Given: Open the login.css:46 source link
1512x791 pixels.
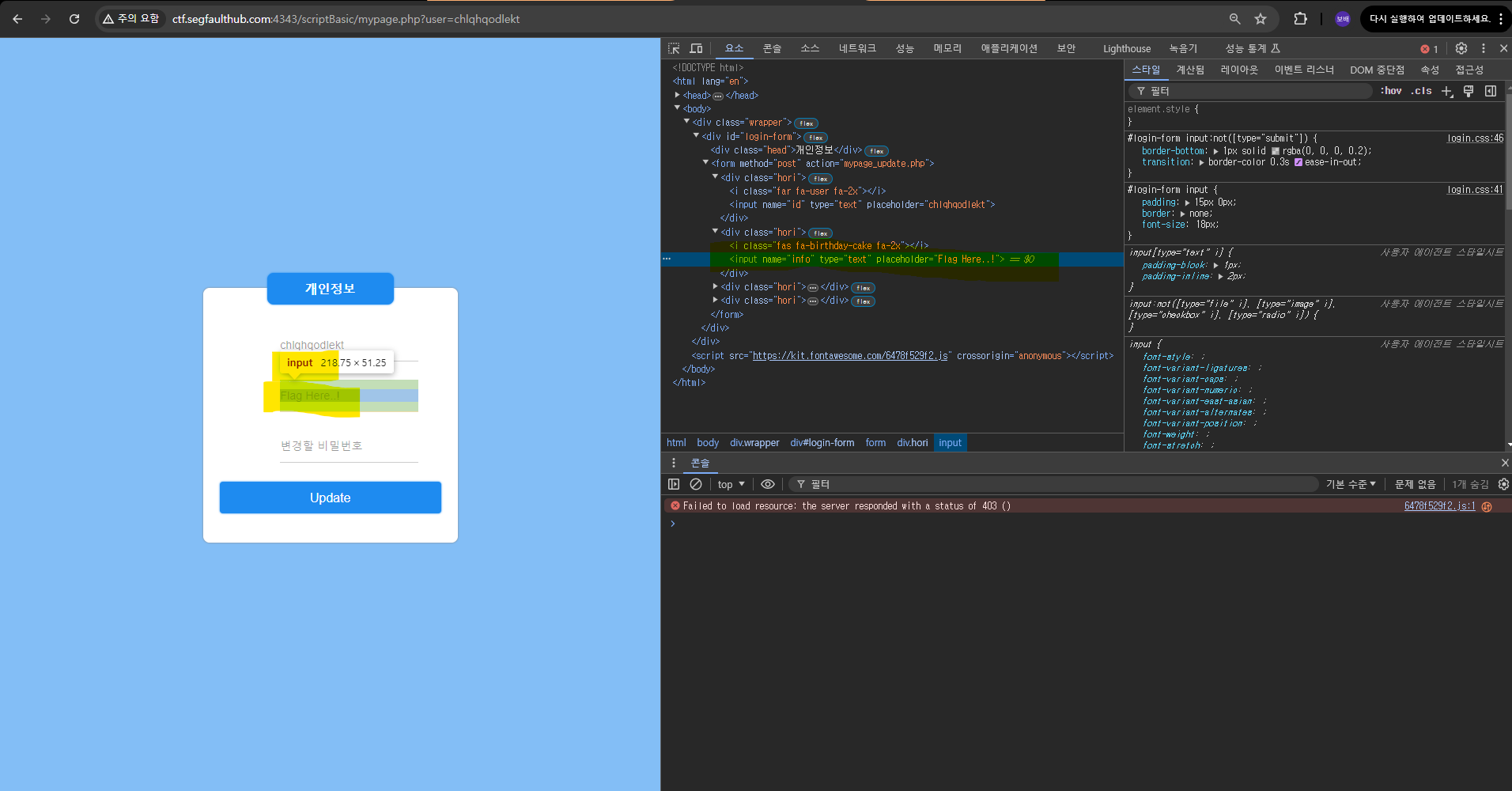Looking at the screenshot, I should [x=1476, y=138].
